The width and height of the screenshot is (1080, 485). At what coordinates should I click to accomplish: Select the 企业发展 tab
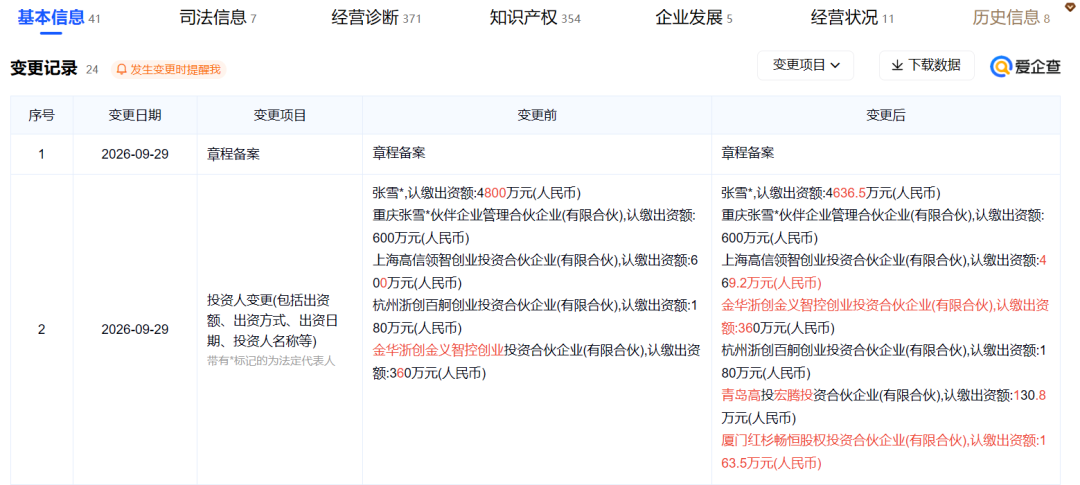pyautogui.click(x=694, y=18)
